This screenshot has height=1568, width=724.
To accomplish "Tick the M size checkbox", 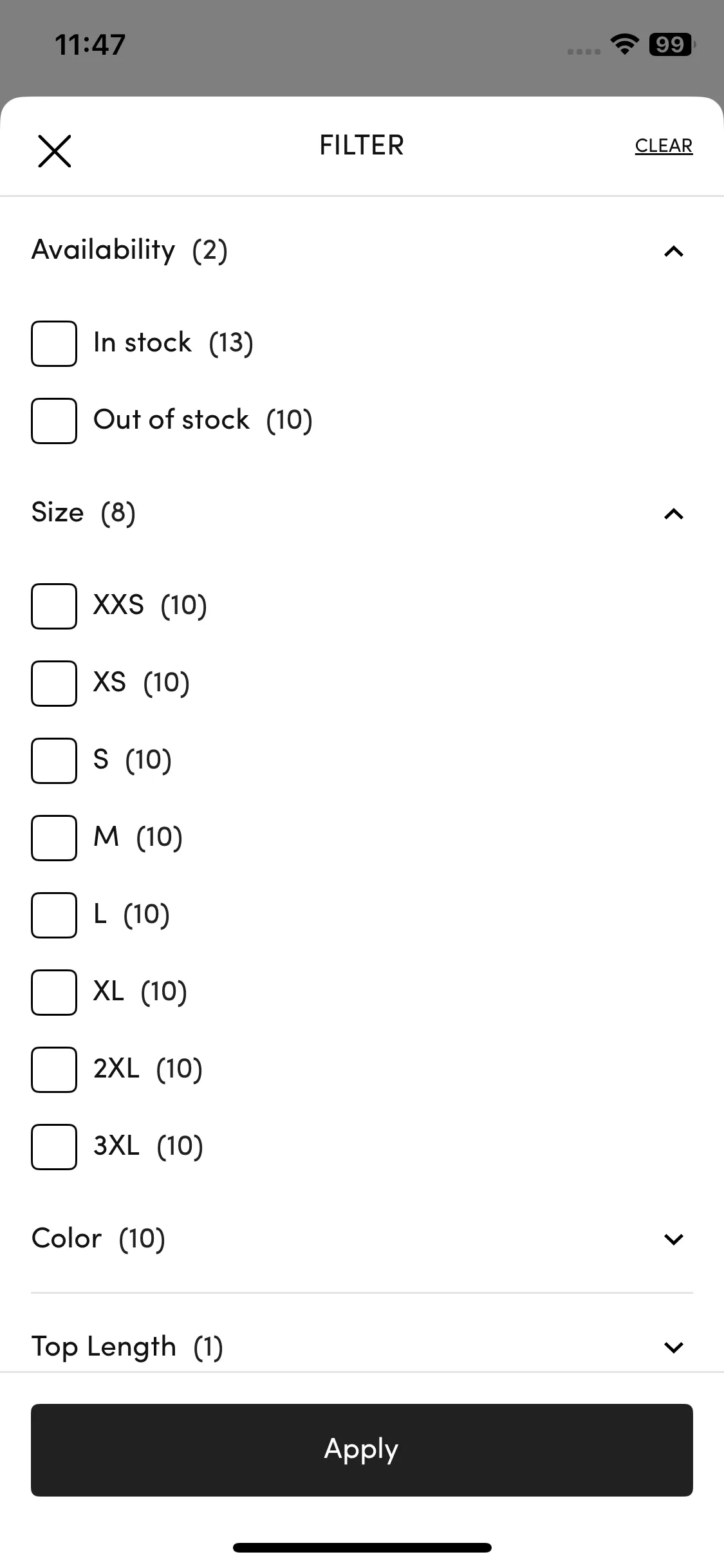I will click(54, 838).
